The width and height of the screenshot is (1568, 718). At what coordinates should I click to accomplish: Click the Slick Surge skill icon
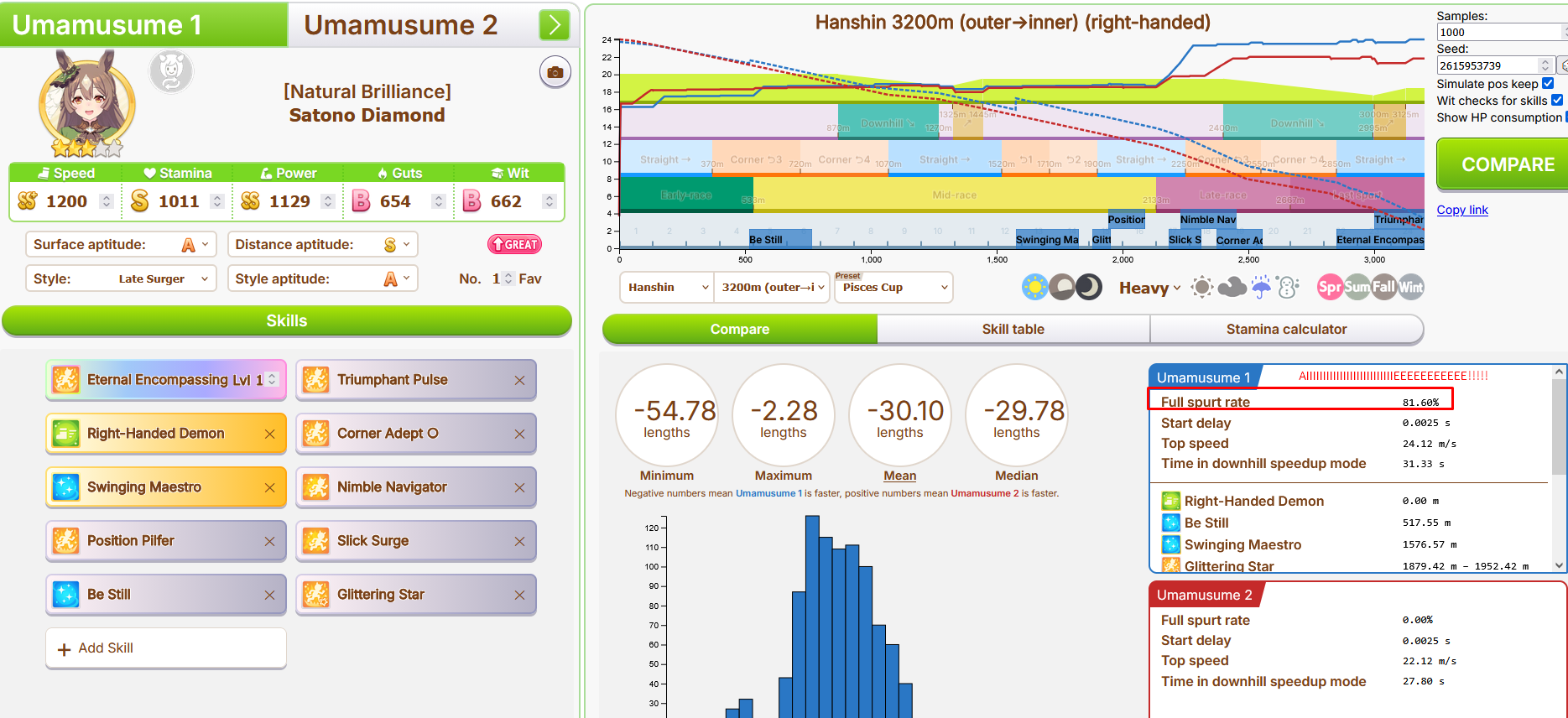tap(315, 541)
